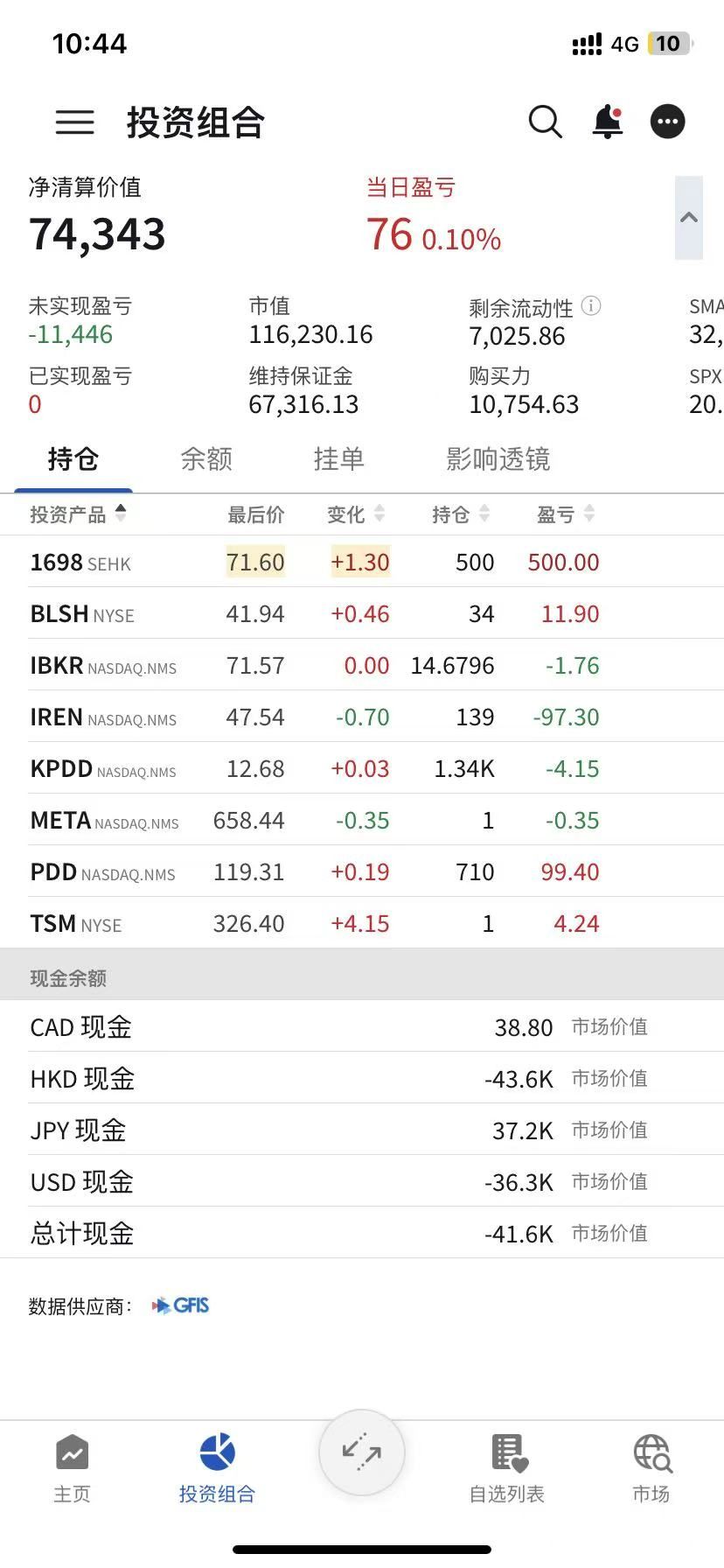Sort by 投资产品 column
724x1568 pixels.
tap(79, 514)
